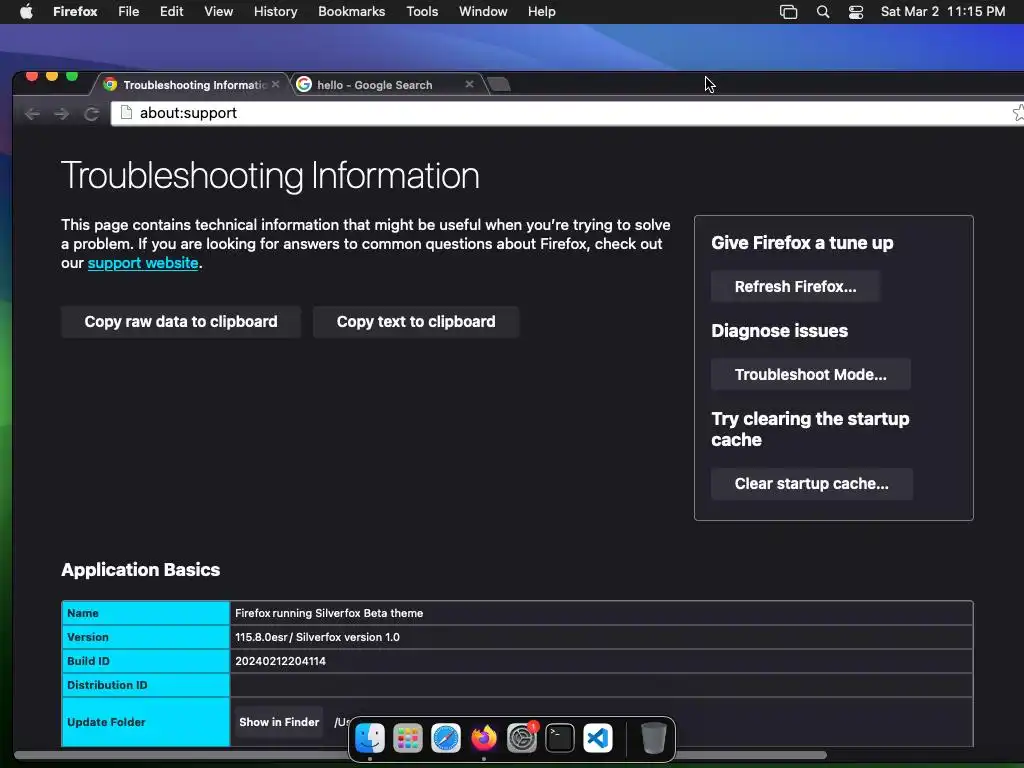Switch to the hello - Google Search tab
The image size is (1024, 768).
click(388, 85)
